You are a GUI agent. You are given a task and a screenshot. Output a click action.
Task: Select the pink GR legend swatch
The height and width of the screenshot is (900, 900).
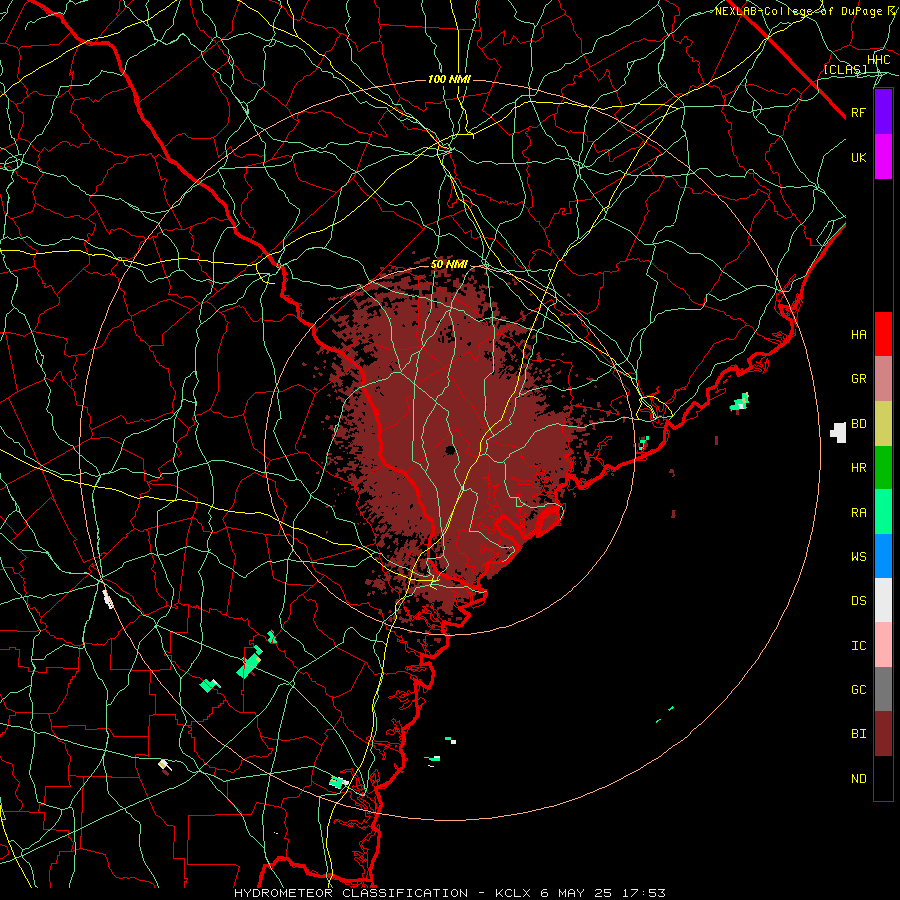pyautogui.click(x=883, y=379)
